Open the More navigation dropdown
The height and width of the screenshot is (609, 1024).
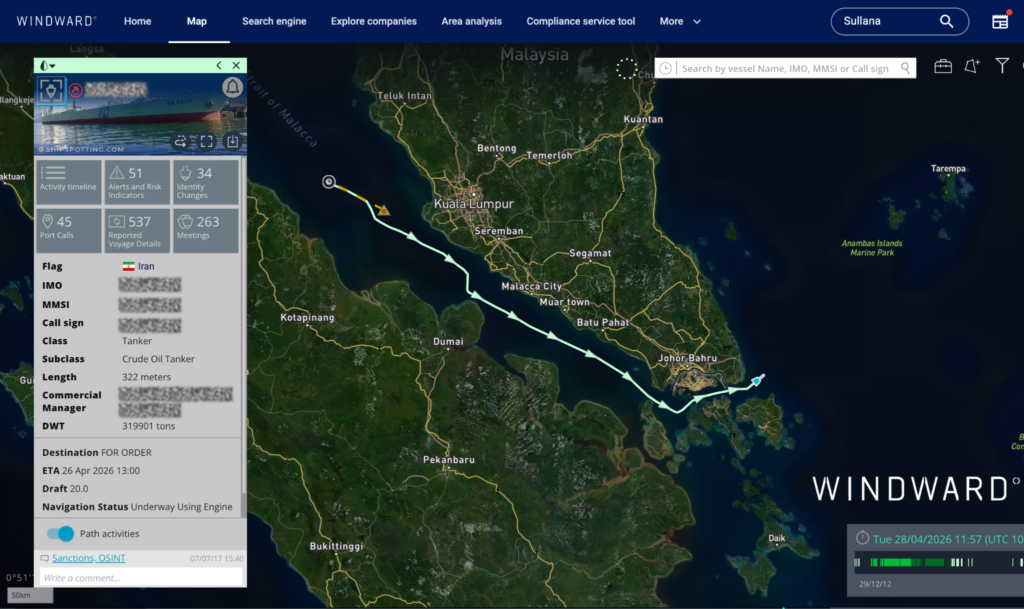pos(680,20)
